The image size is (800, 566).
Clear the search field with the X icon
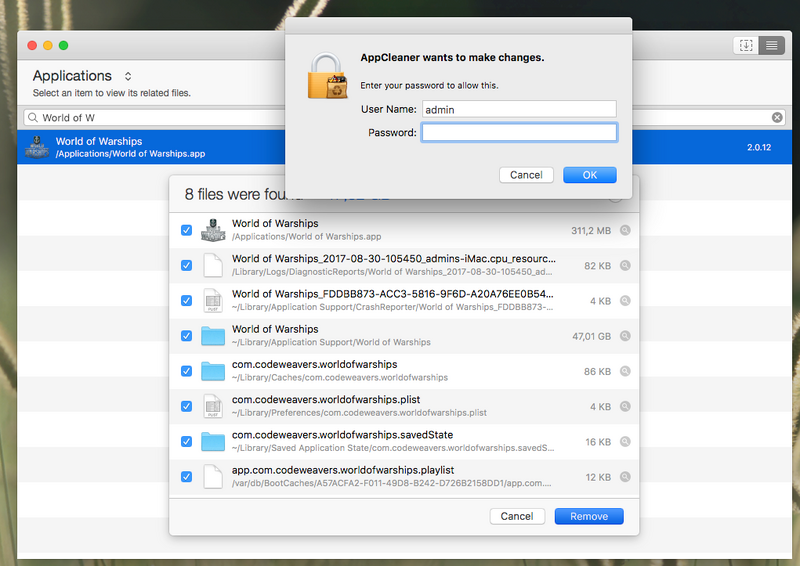(777, 117)
